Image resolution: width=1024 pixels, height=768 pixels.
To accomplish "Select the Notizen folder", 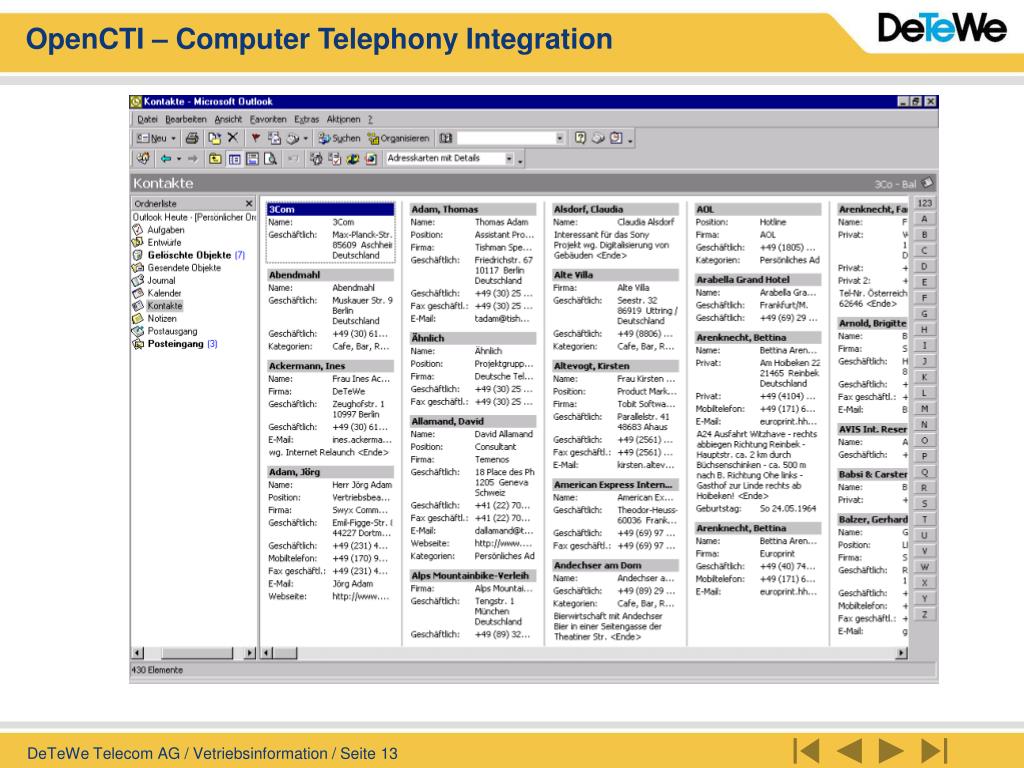I will pyautogui.click(x=162, y=319).
